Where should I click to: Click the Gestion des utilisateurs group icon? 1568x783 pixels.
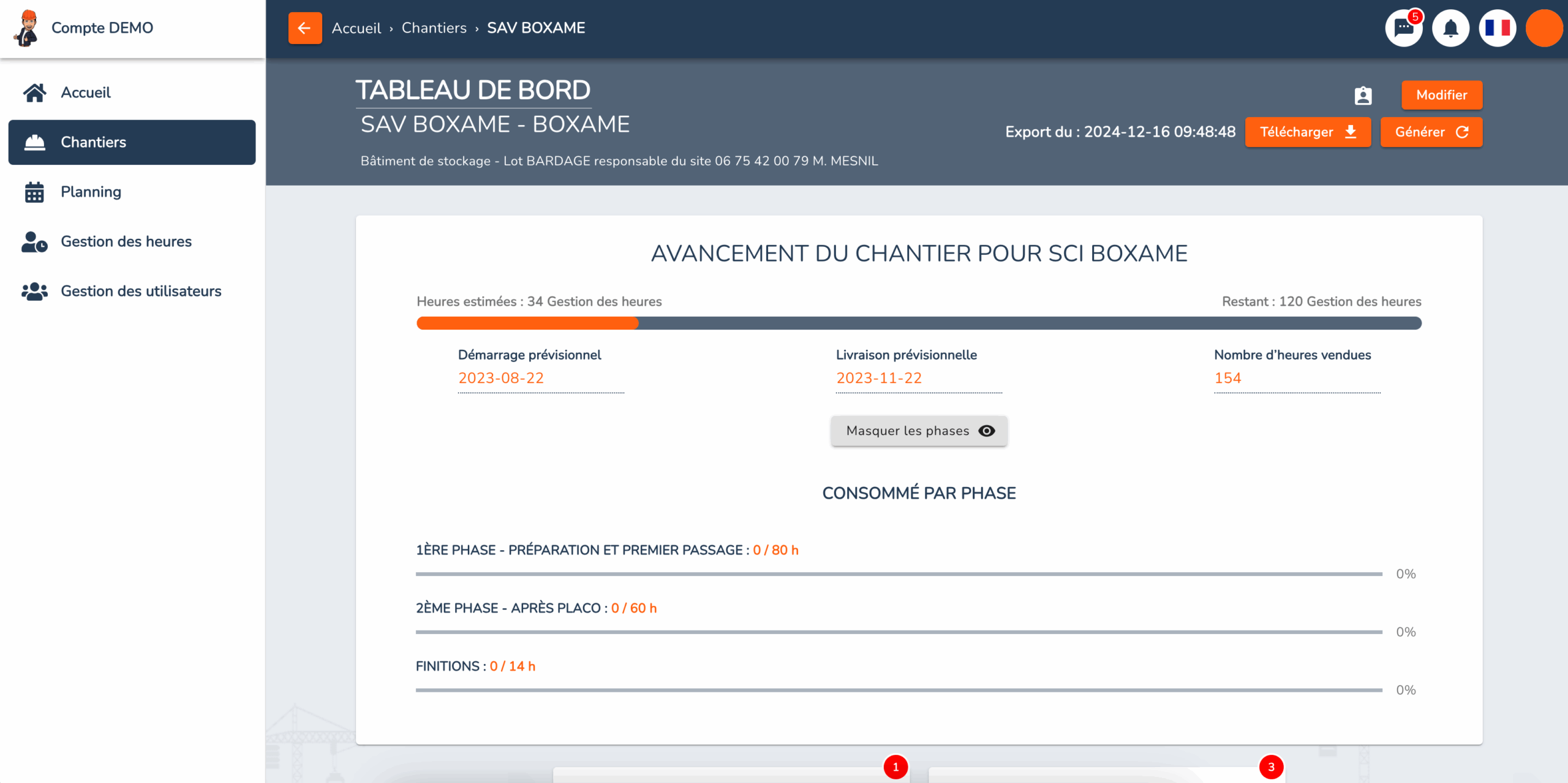[x=34, y=291]
